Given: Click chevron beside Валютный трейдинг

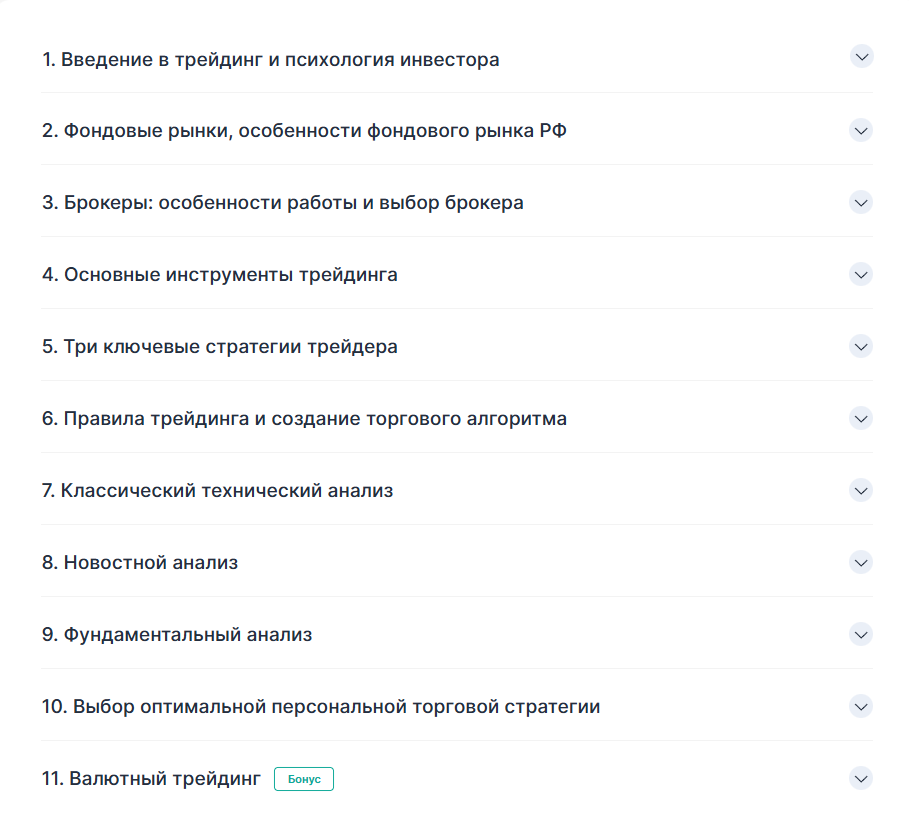Looking at the screenshot, I should click(861, 778).
